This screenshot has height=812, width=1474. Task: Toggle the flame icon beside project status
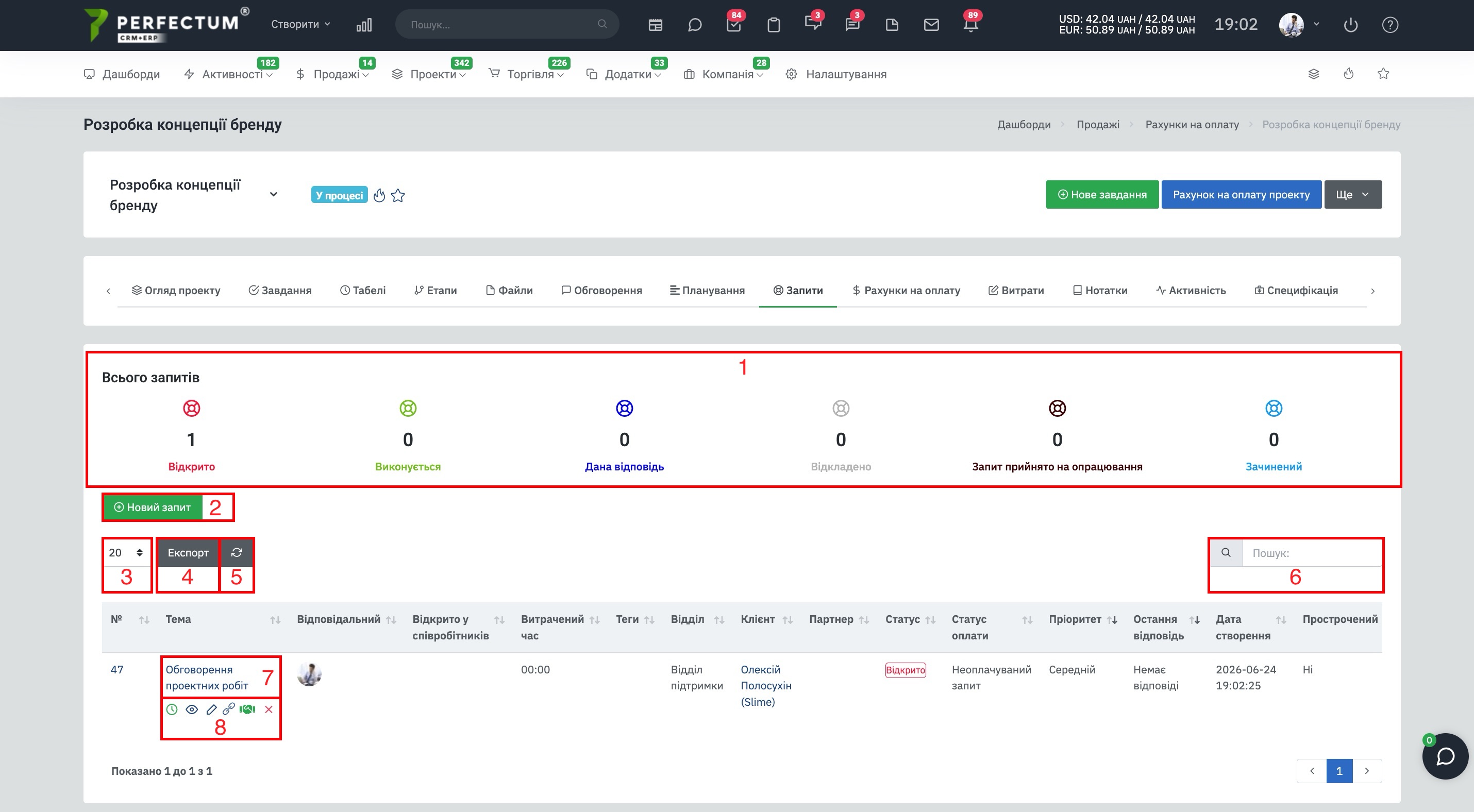379,196
